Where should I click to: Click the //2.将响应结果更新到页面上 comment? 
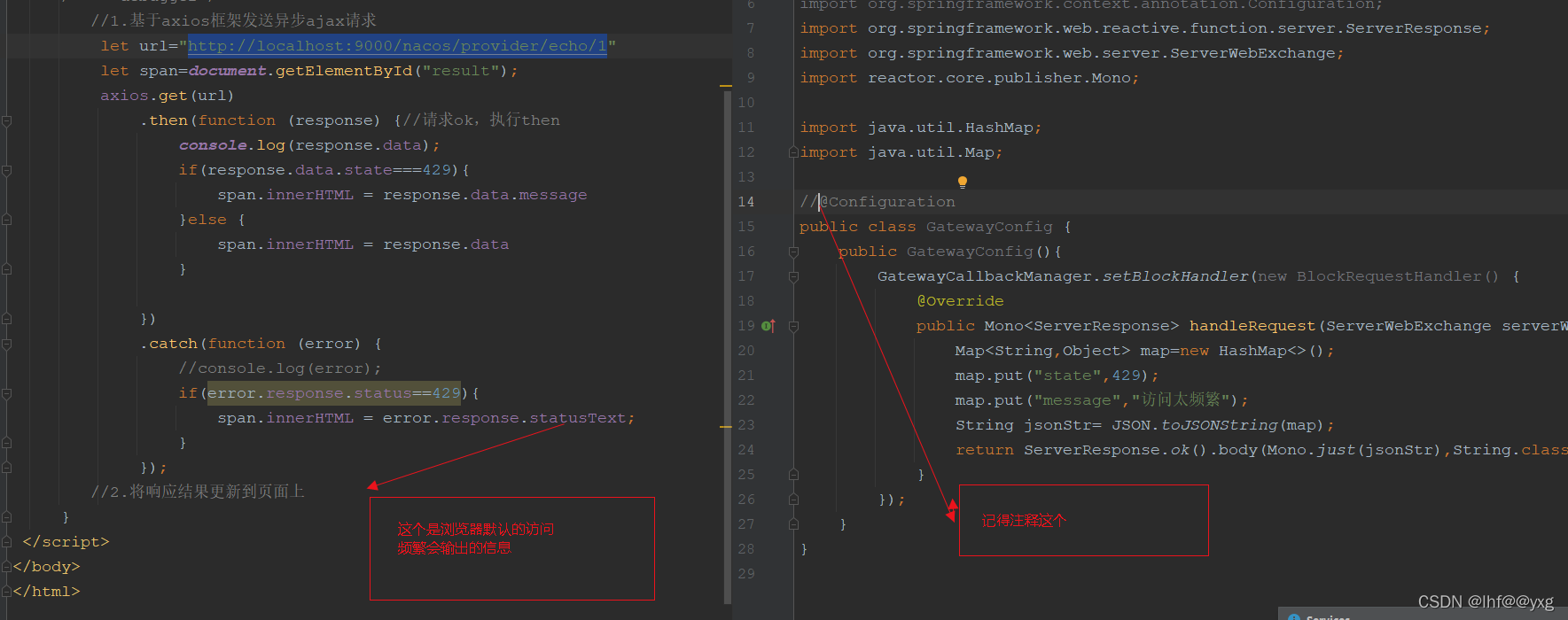(198, 492)
